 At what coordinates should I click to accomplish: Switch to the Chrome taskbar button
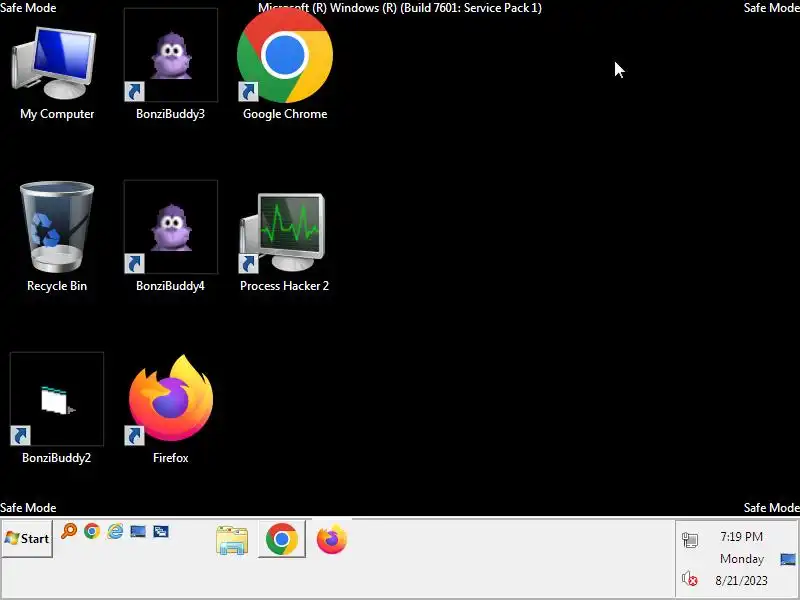pos(282,539)
